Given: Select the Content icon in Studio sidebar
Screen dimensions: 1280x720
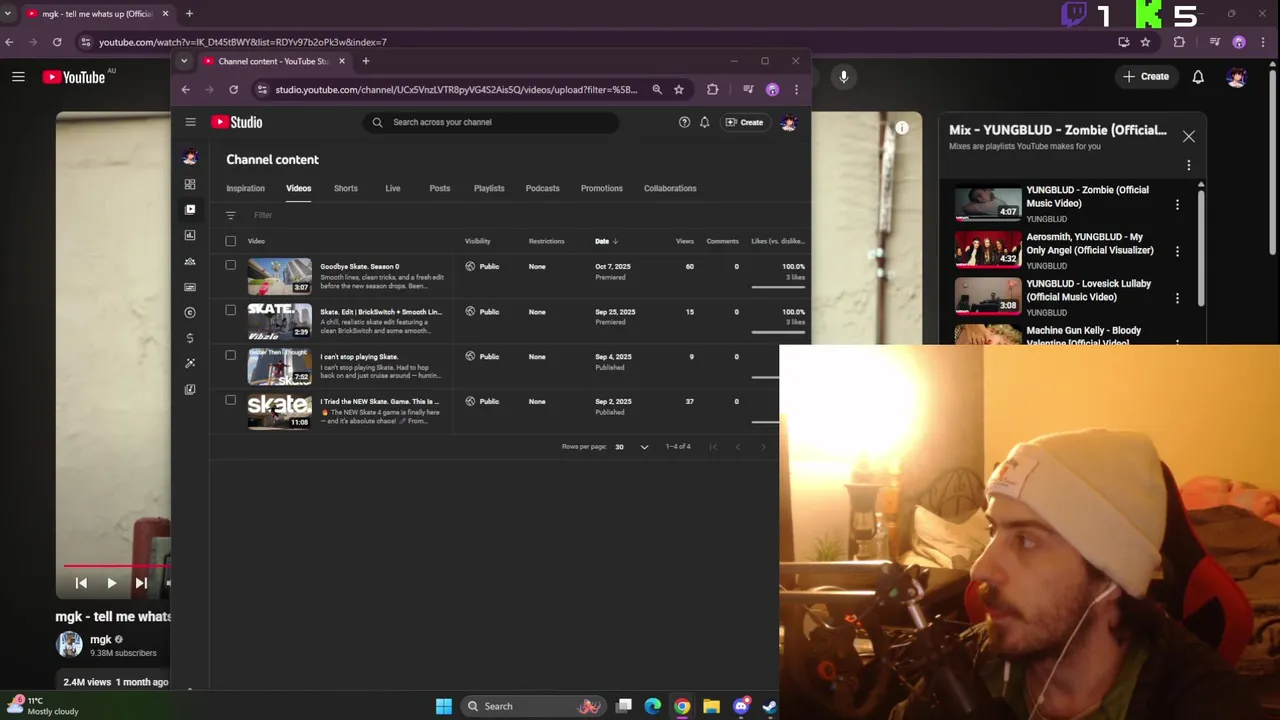Looking at the screenshot, I should tap(190, 209).
